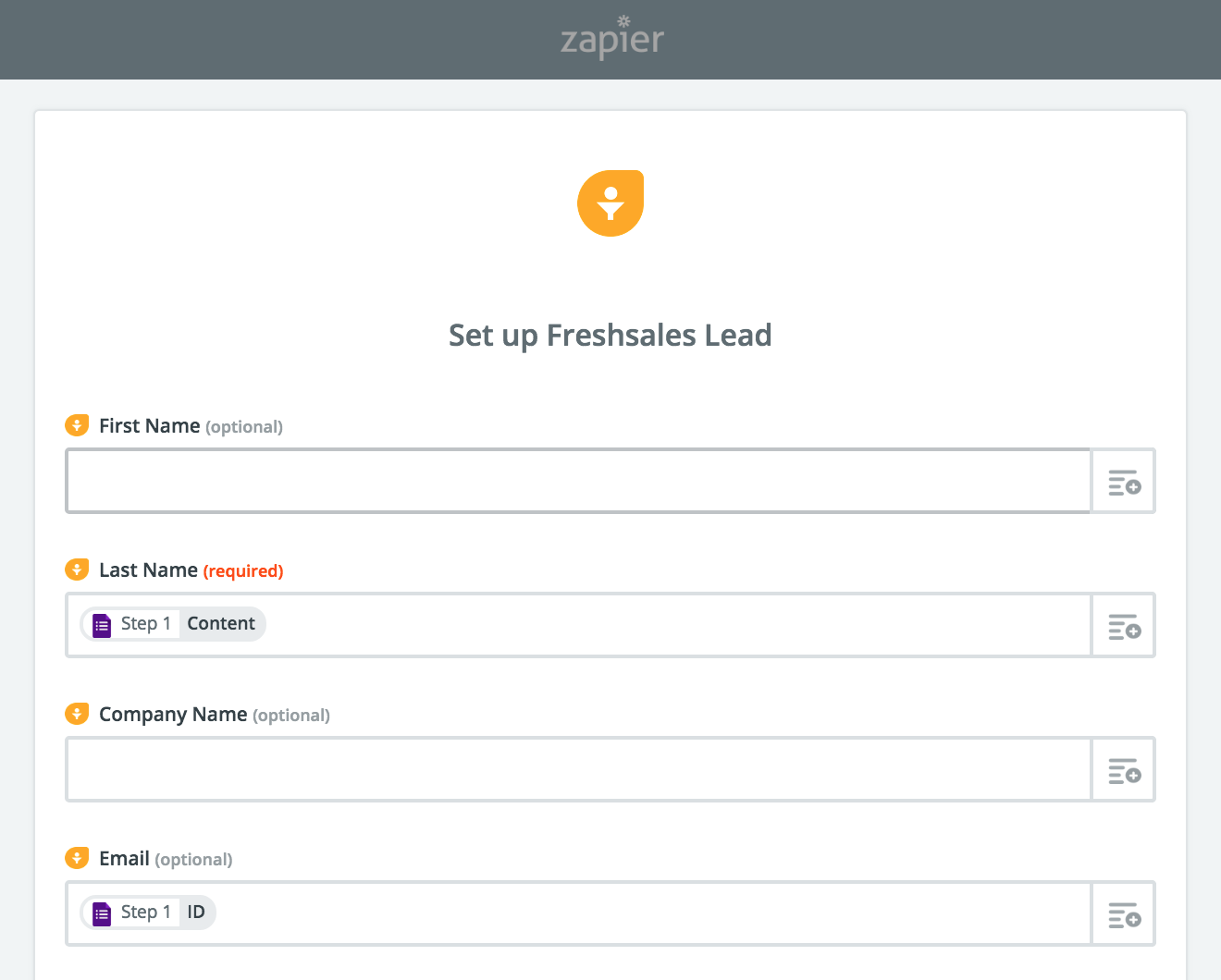The width and height of the screenshot is (1221, 980).
Task: Click Freshsales icon next to Last Name label
Action: (77, 570)
